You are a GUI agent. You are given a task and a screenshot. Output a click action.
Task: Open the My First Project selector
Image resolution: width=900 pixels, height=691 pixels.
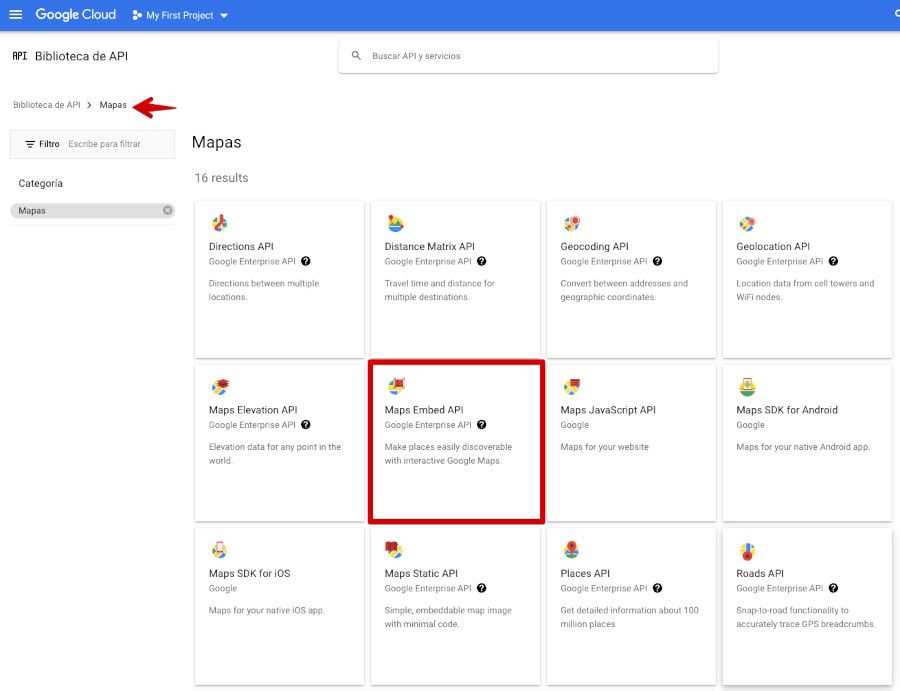pyautogui.click(x=179, y=15)
